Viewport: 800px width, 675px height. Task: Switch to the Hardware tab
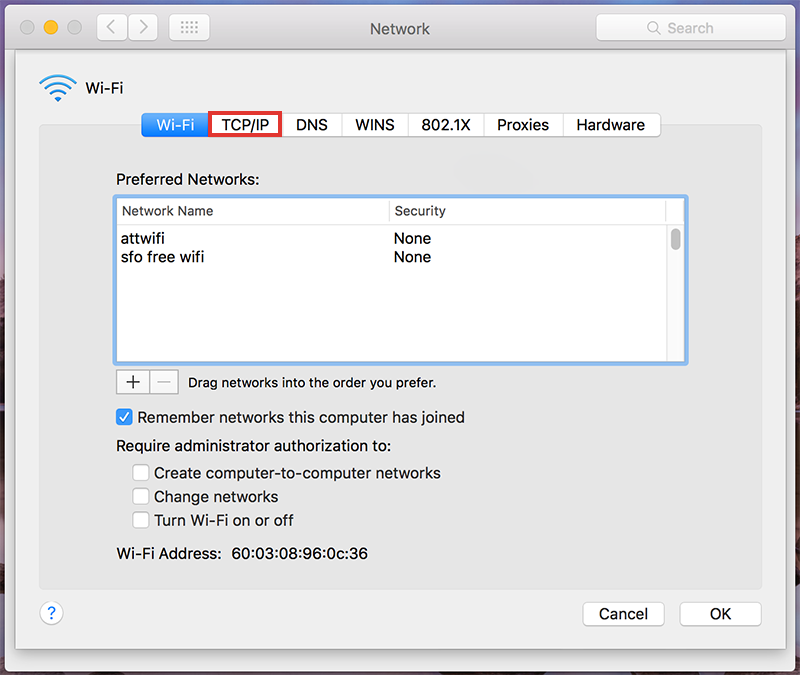(610, 125)
